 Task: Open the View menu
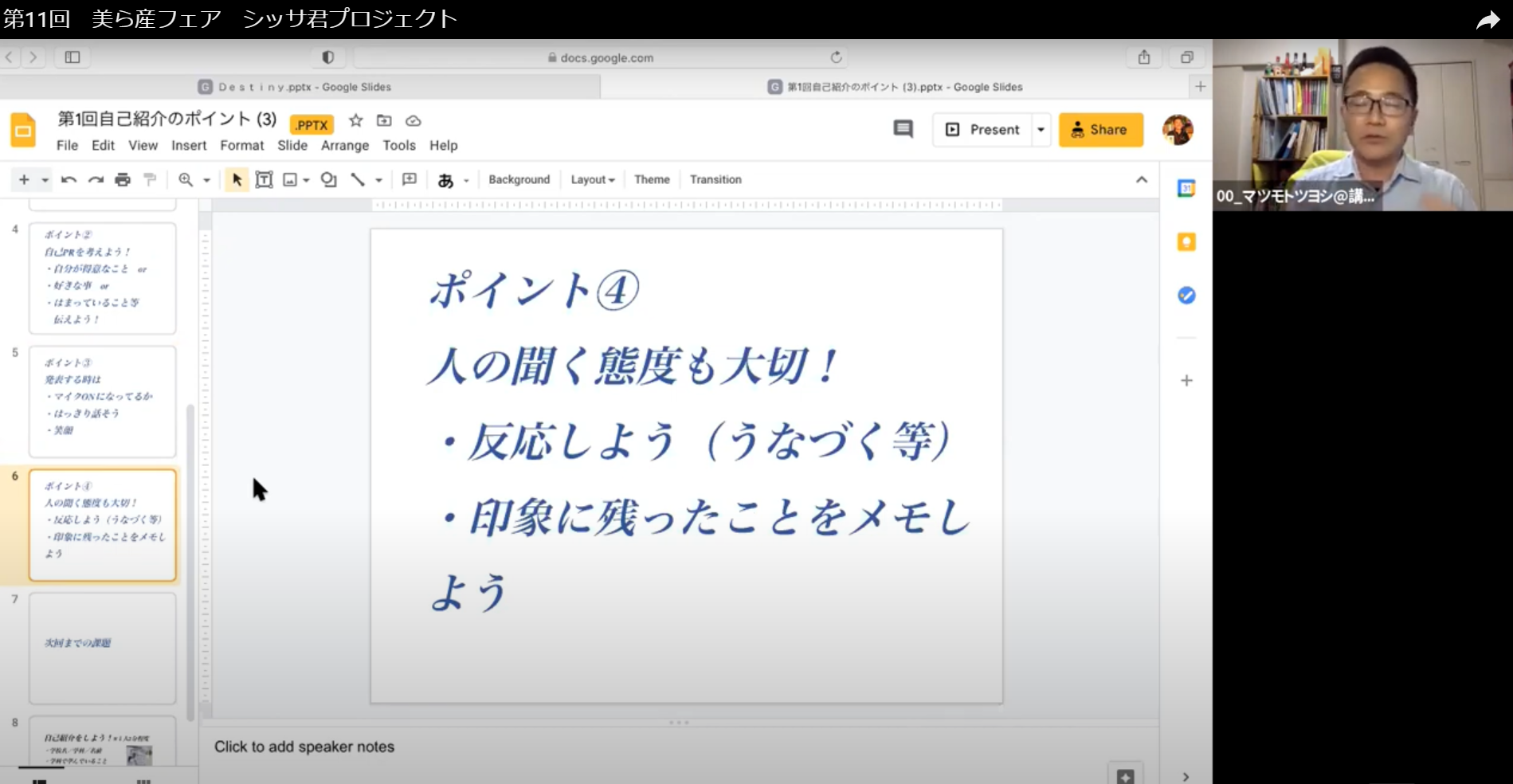tap(143, 146)
